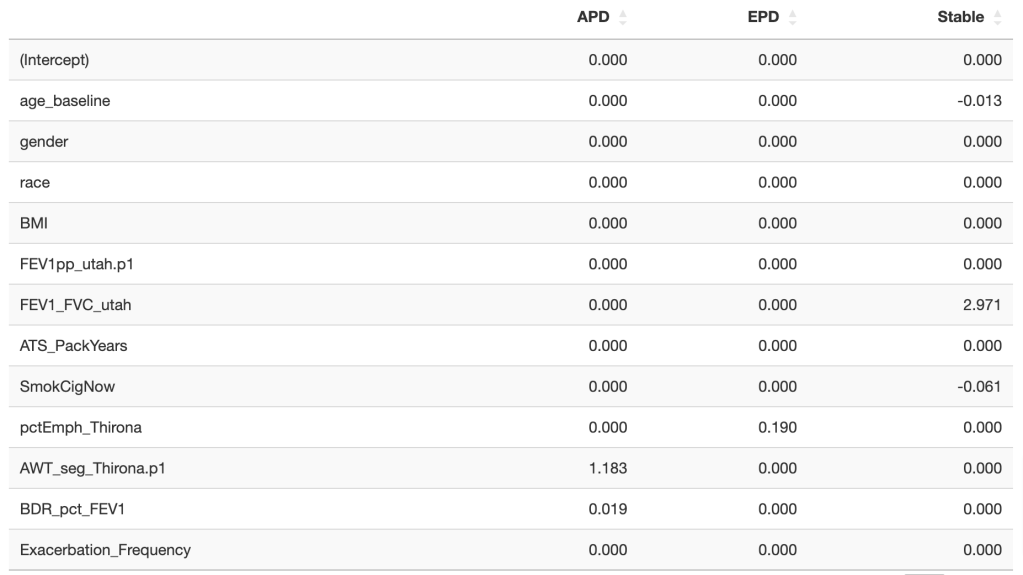
Task: Click the 1.183 APD value for AWT_seg_Thirona.p1
Action: (608, 468)
